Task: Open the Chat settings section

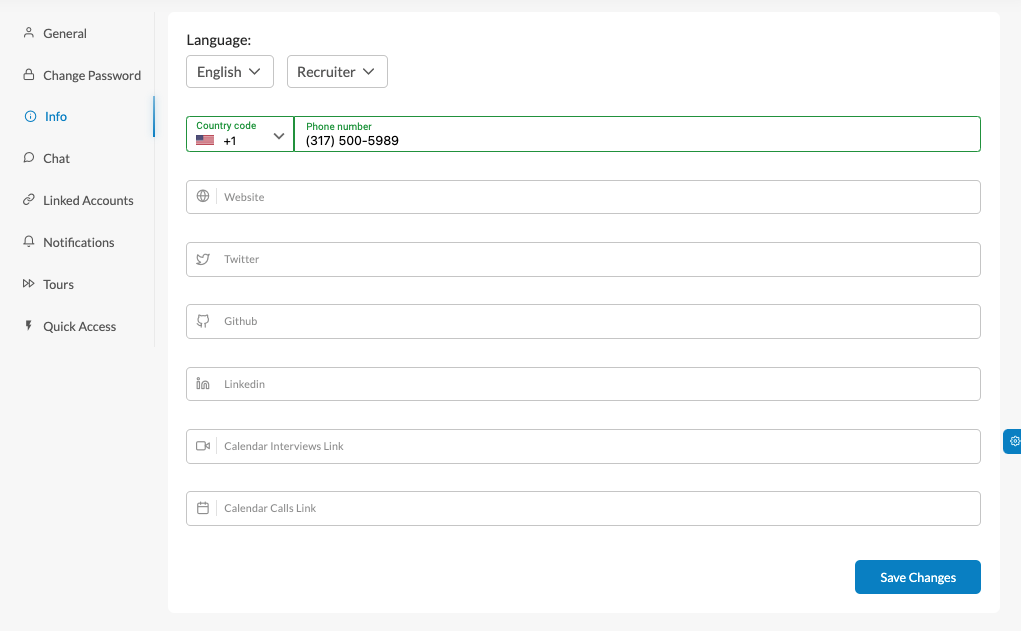Action: pyautogui.click(x=56, y=158)
